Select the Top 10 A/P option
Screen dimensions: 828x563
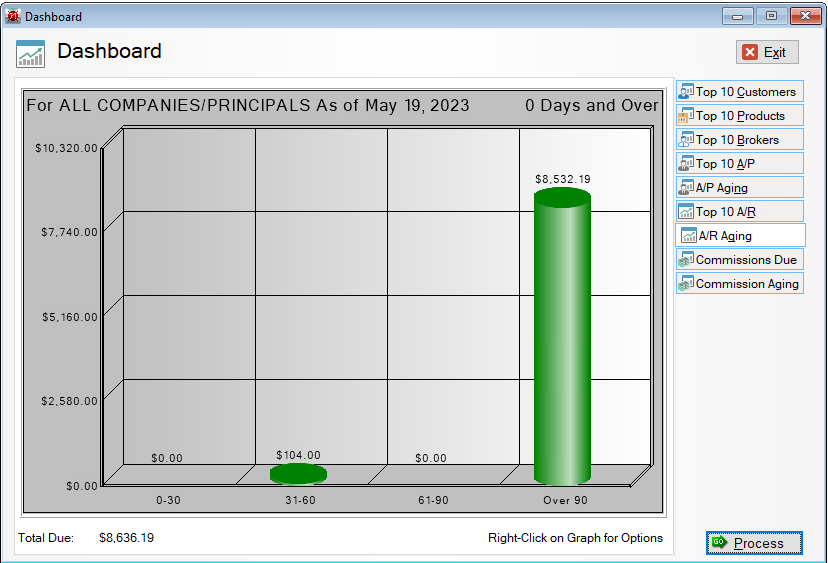pos(739,164)
